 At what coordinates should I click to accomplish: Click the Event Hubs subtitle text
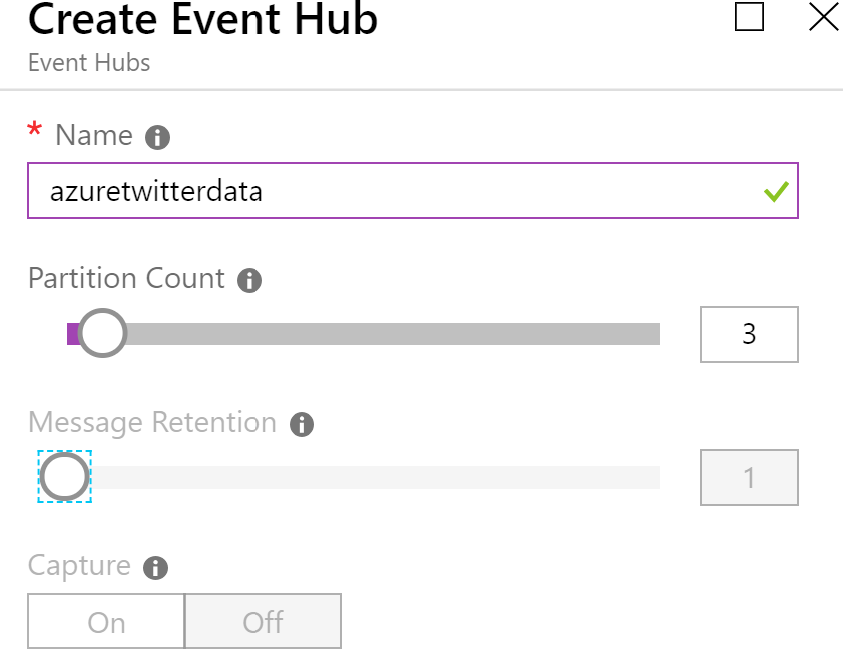(x=89, y=62)
